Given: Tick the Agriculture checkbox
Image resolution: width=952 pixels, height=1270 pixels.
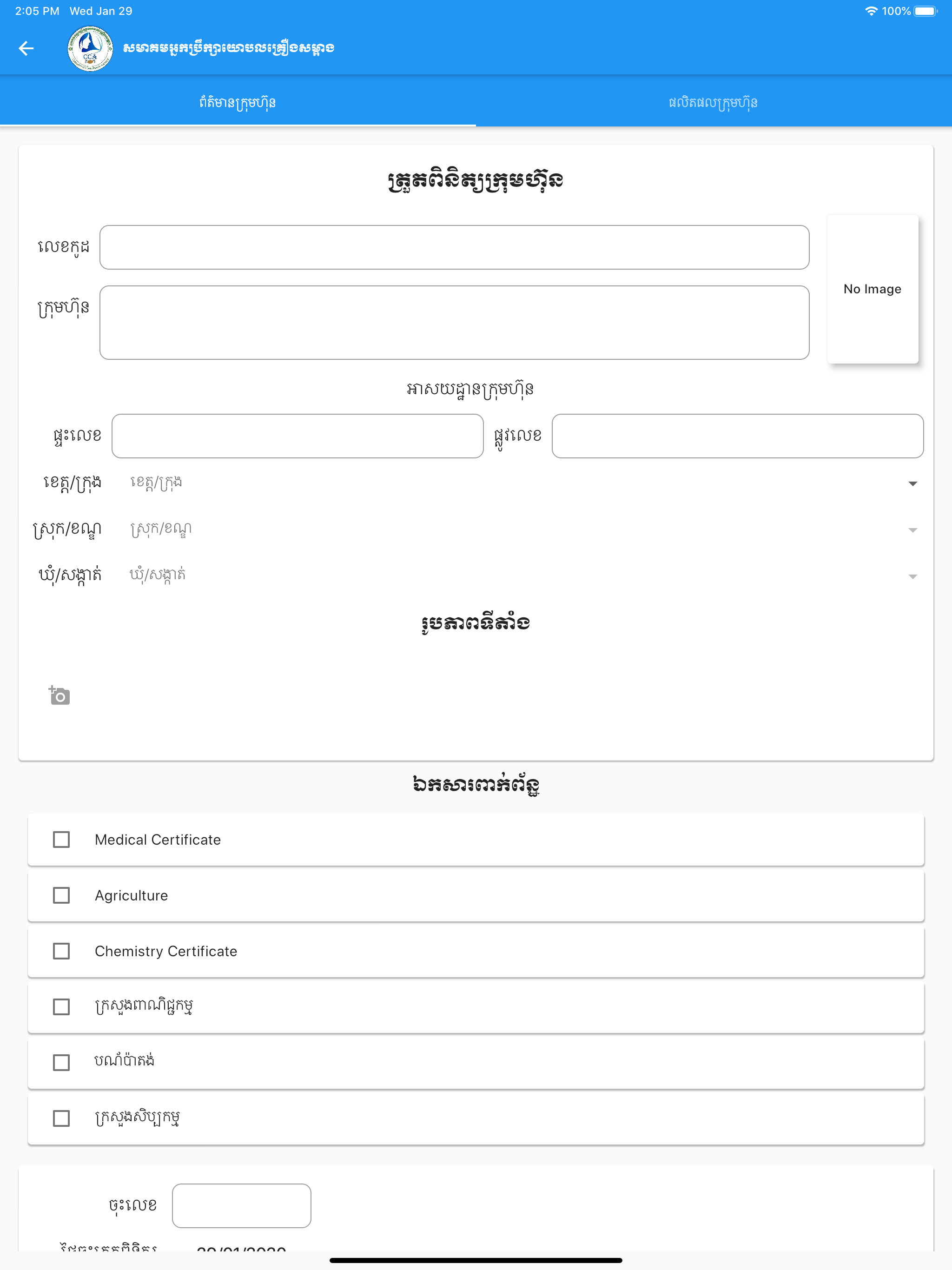Looking at the screenshot, I should [61, 895].
